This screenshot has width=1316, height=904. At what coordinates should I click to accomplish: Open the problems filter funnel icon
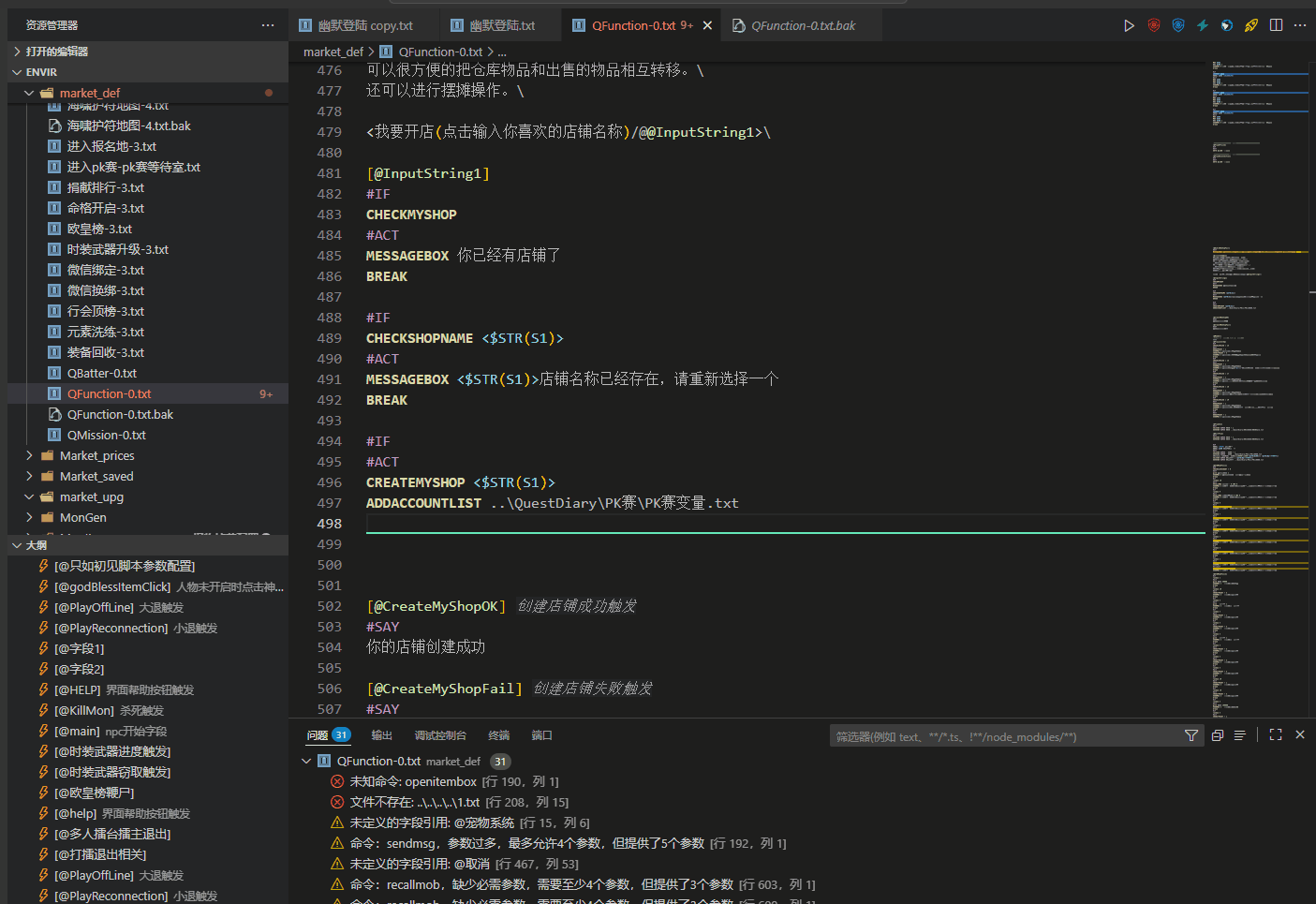point(1190,736)
